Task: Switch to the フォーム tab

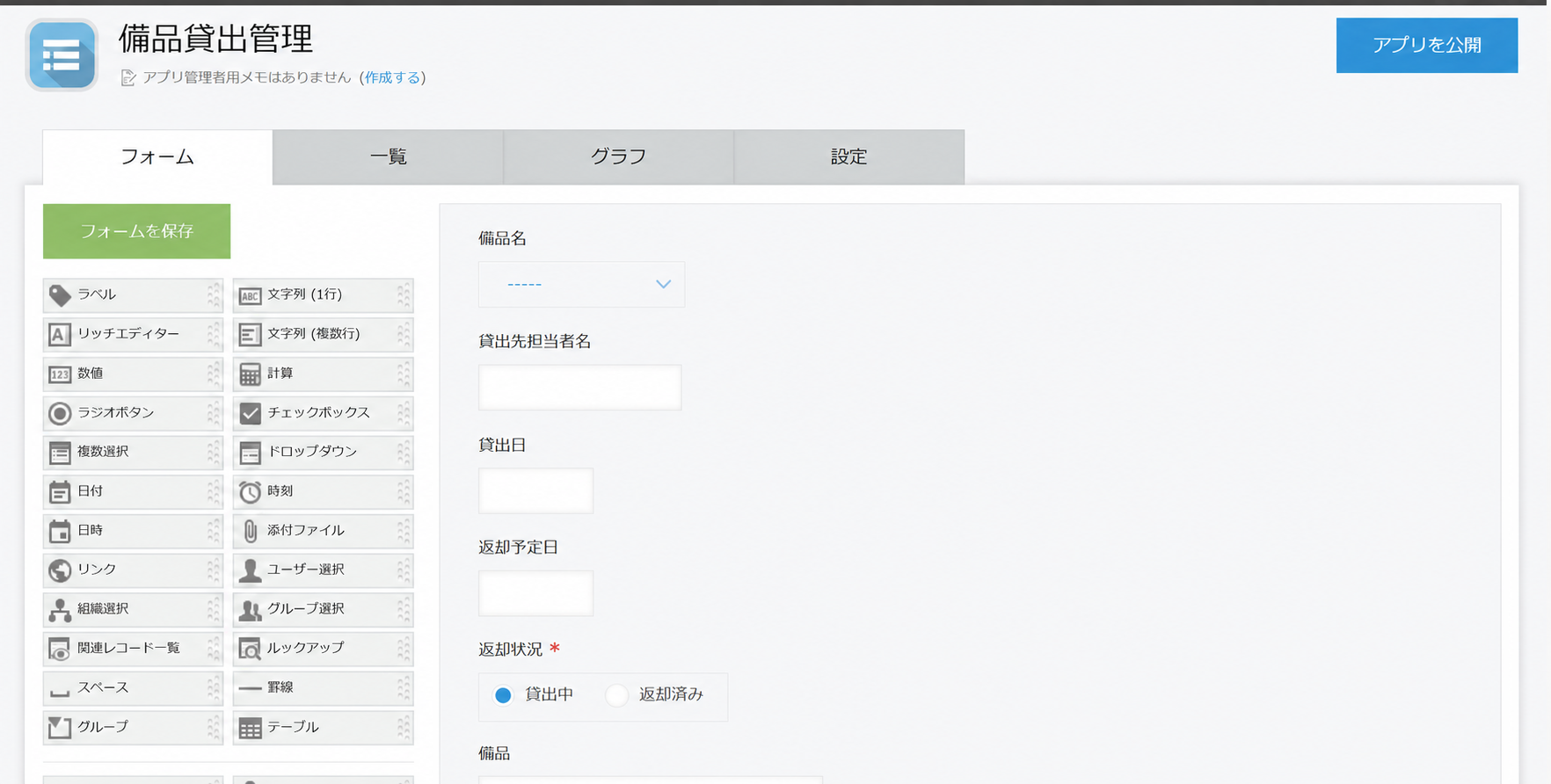Action: click(x=157, y=157)
